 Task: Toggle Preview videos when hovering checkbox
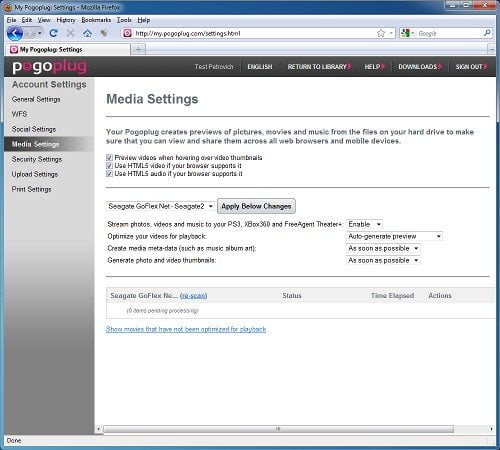pyautogui.click(x=109, y=157)
